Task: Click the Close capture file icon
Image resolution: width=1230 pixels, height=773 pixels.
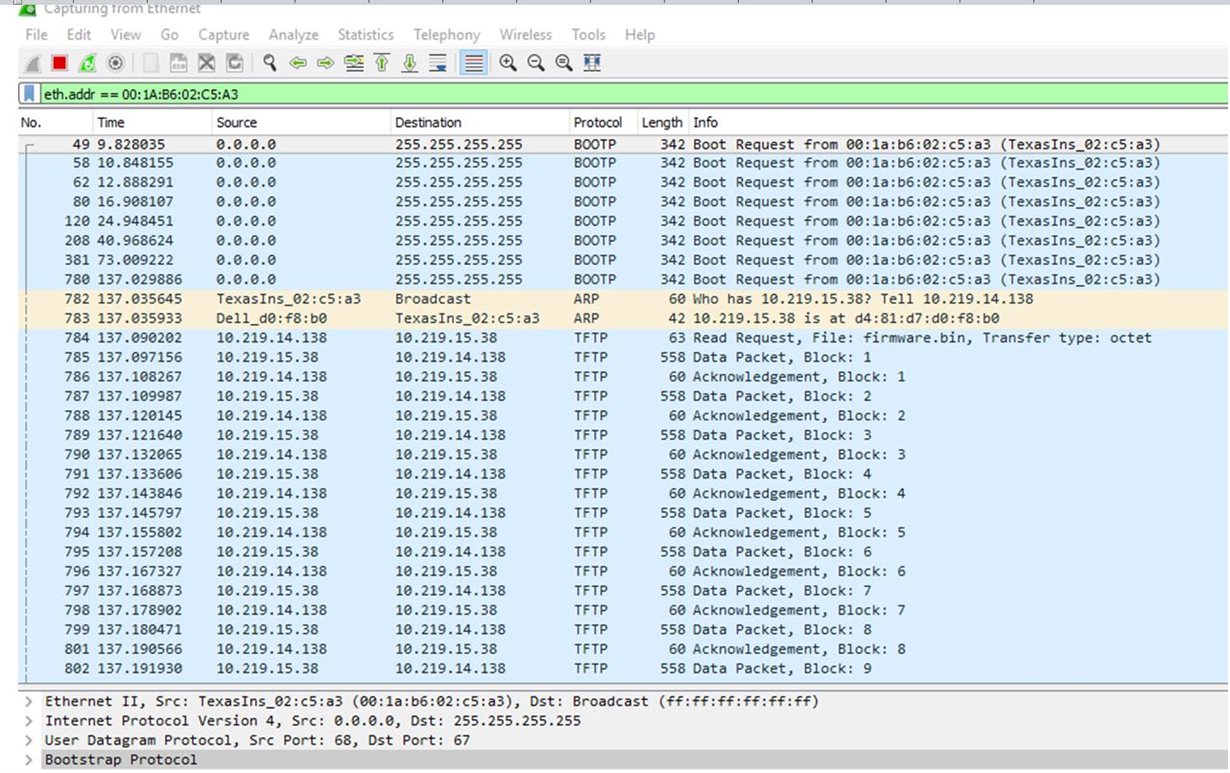Action: click(207, 63)
